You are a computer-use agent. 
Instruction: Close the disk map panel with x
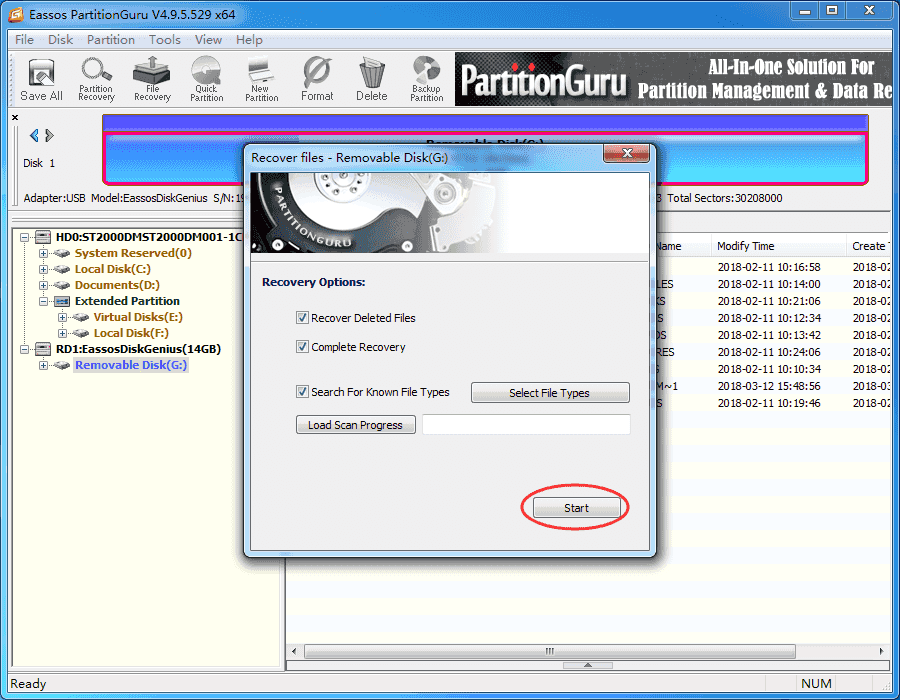[x=15, y=117]
